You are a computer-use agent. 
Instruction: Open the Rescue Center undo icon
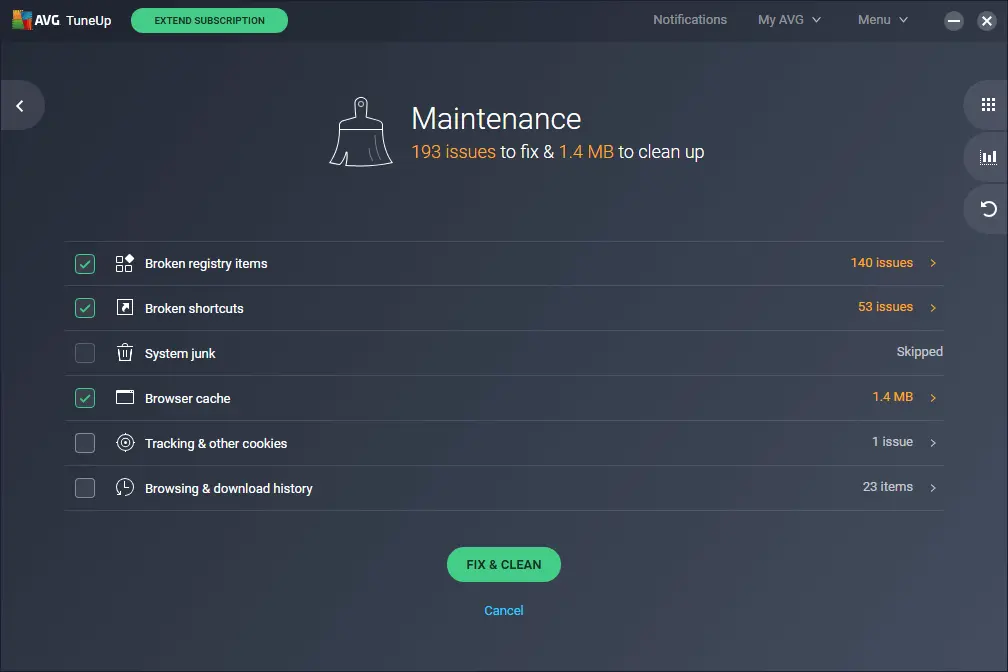pyautogui.click(x=988, y=209)
